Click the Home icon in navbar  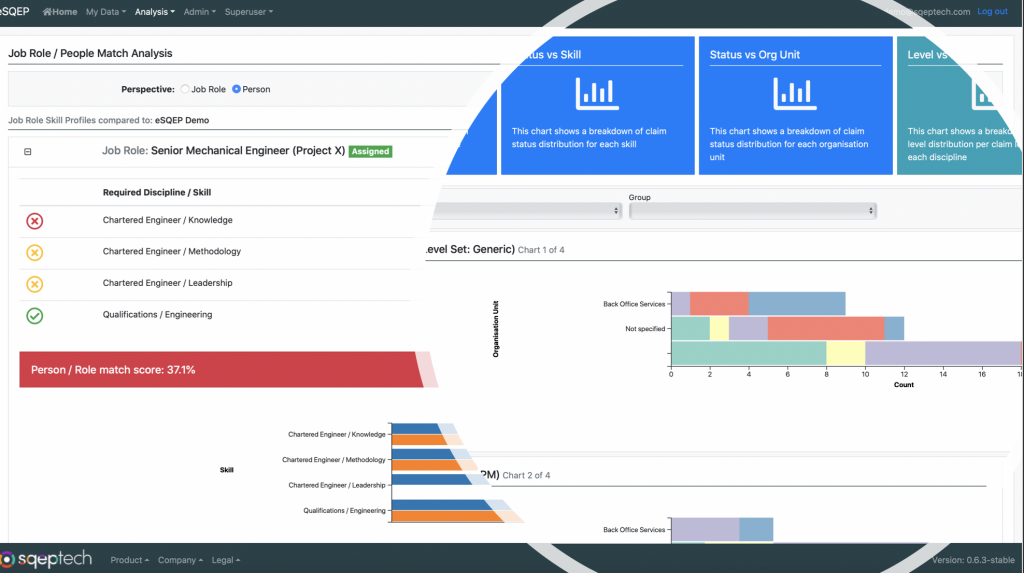click(x=47, y=12)
